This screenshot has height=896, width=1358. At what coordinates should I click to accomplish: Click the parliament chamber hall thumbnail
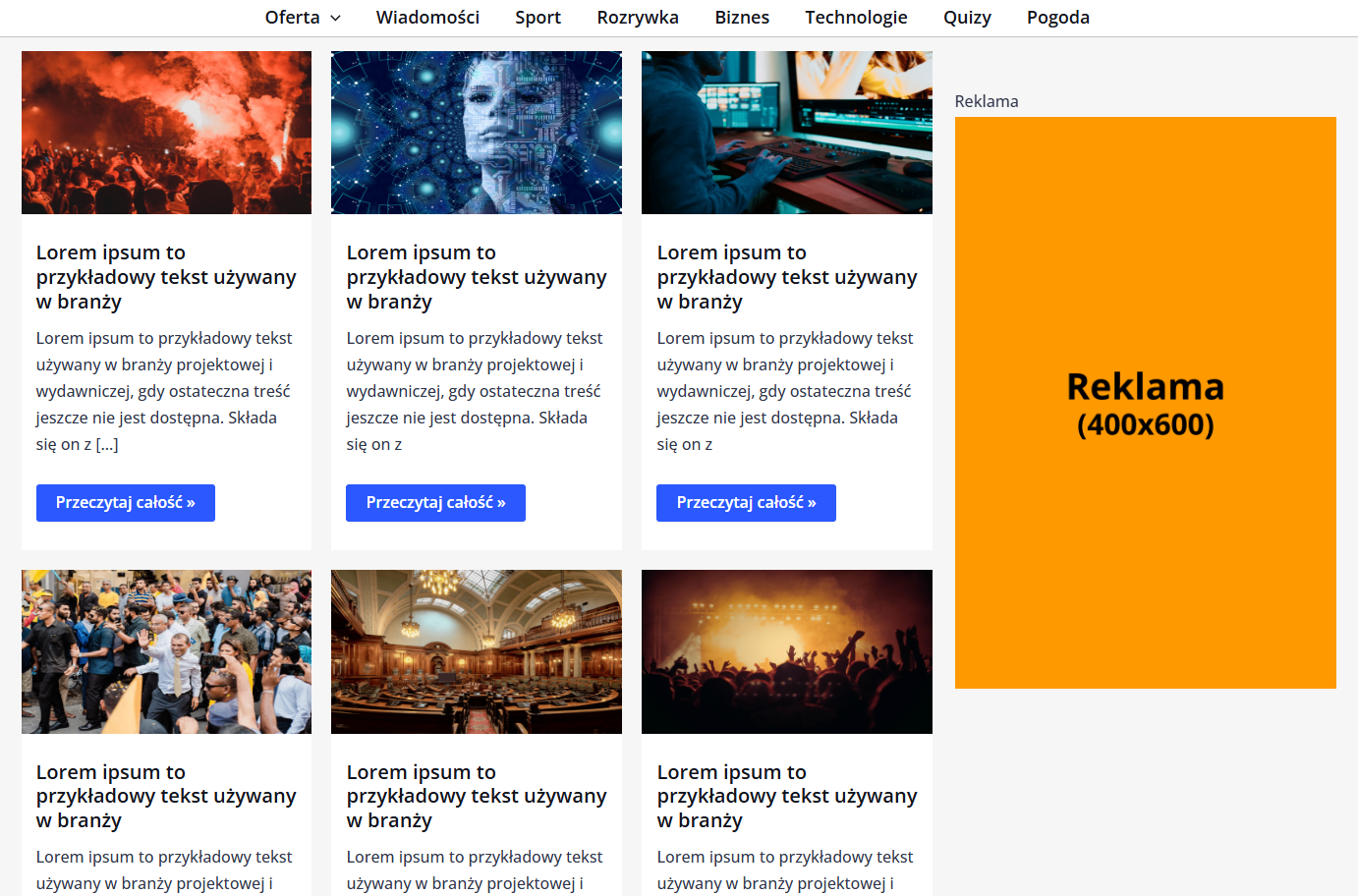coord(477,651)
